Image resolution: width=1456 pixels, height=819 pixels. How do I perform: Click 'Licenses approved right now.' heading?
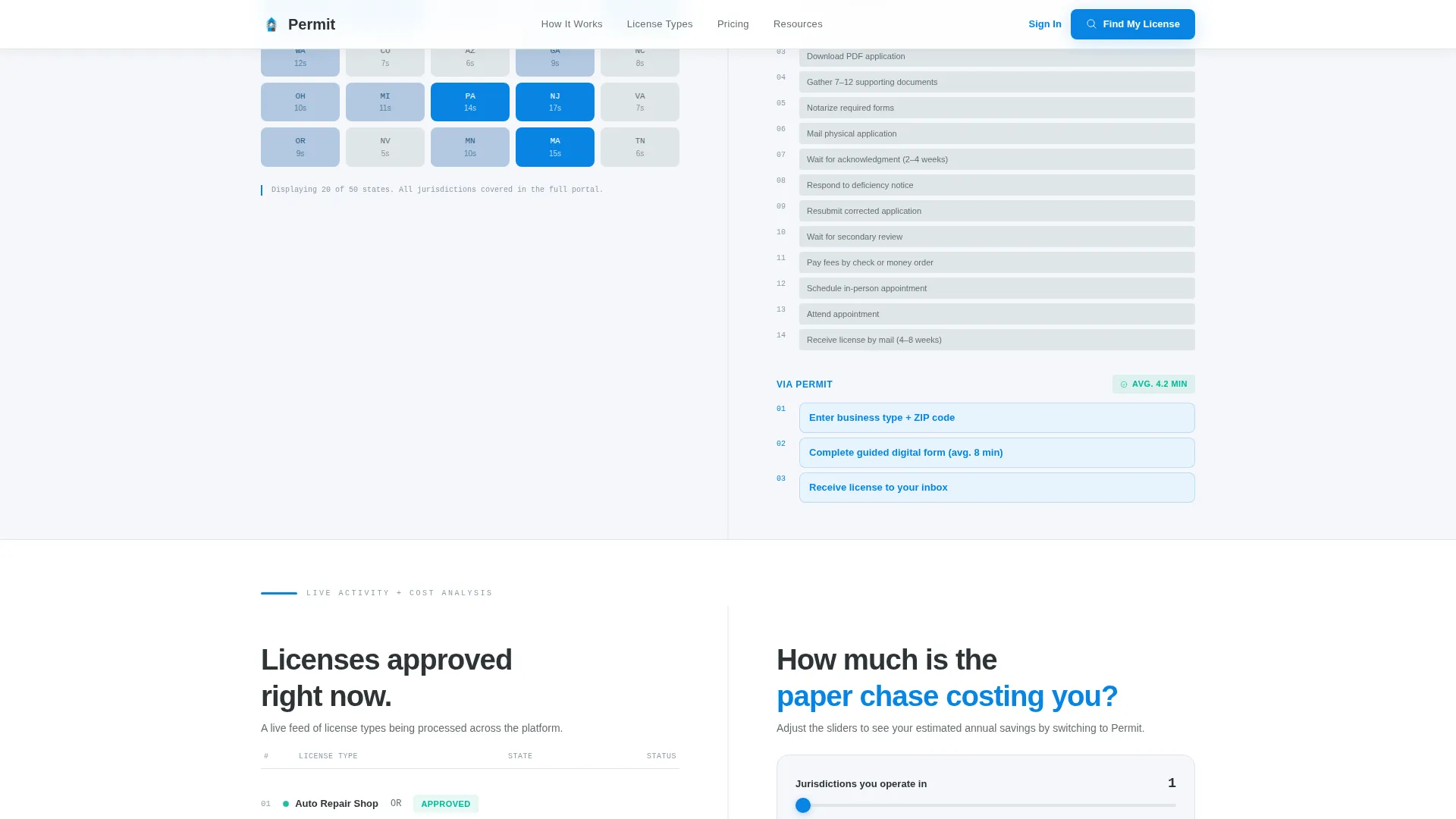(387, 678)
